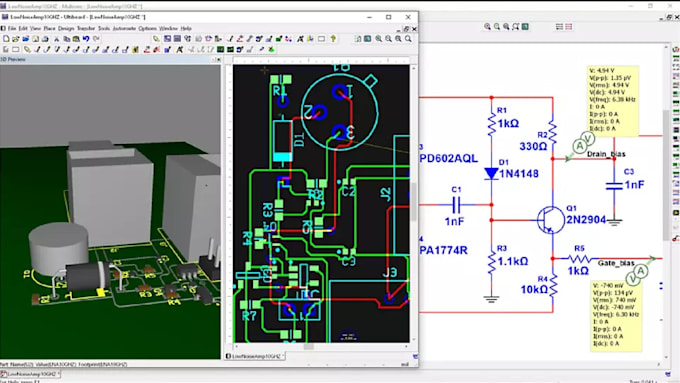Image resolution: width=680 pixels, height=383 pixels.
Task: Click the C3 1nF capacitor in schematic
Action: tap(614, 186)
